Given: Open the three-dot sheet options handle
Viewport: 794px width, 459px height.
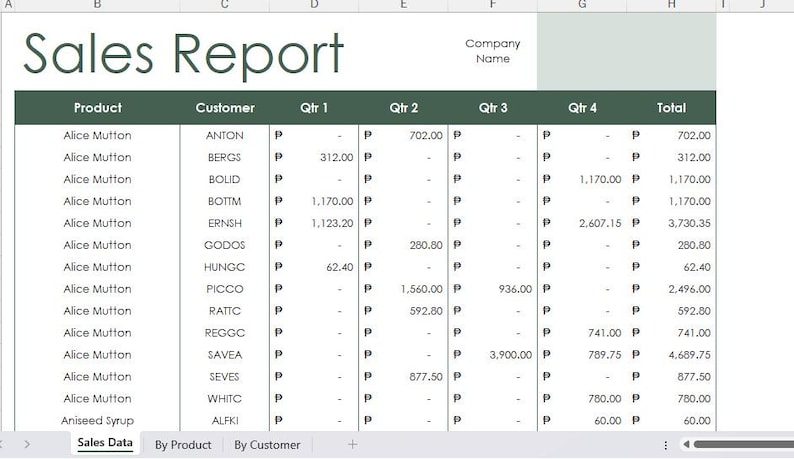Looking at the screenshot, I should [665, 445].
